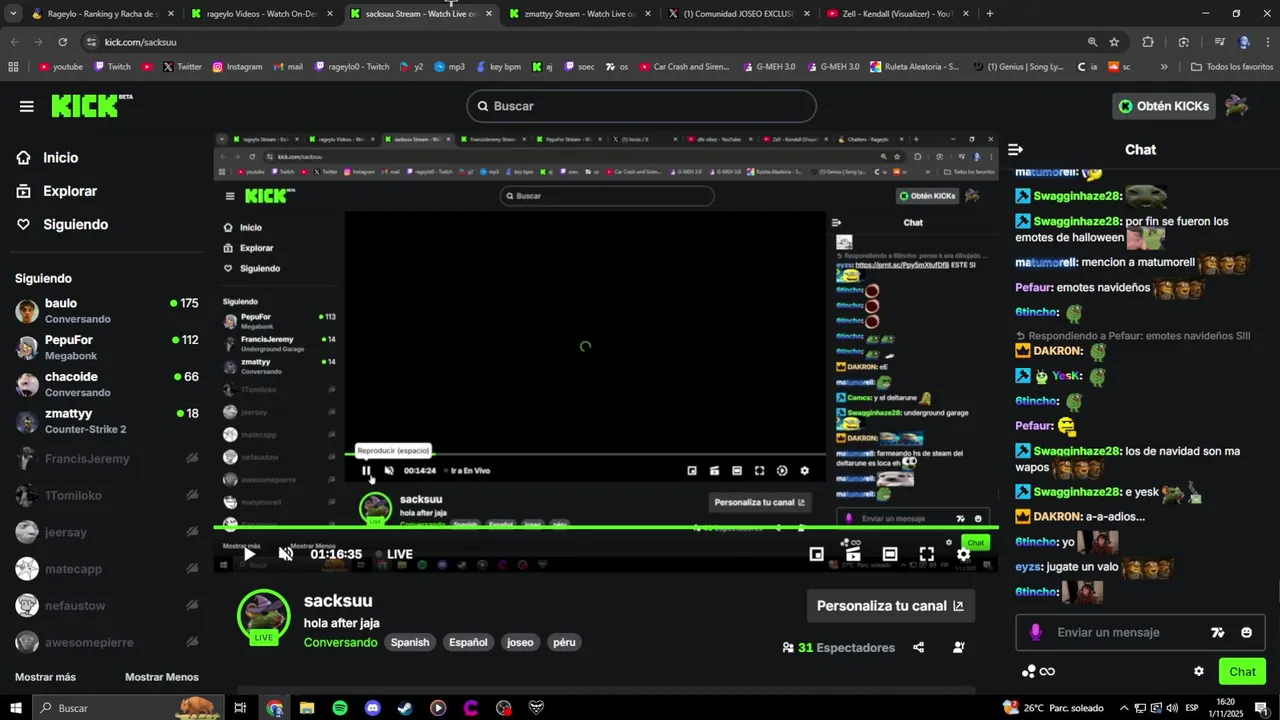Click Personaliza tu canal button
1280x720 pixels.
[x=890, y=606]
